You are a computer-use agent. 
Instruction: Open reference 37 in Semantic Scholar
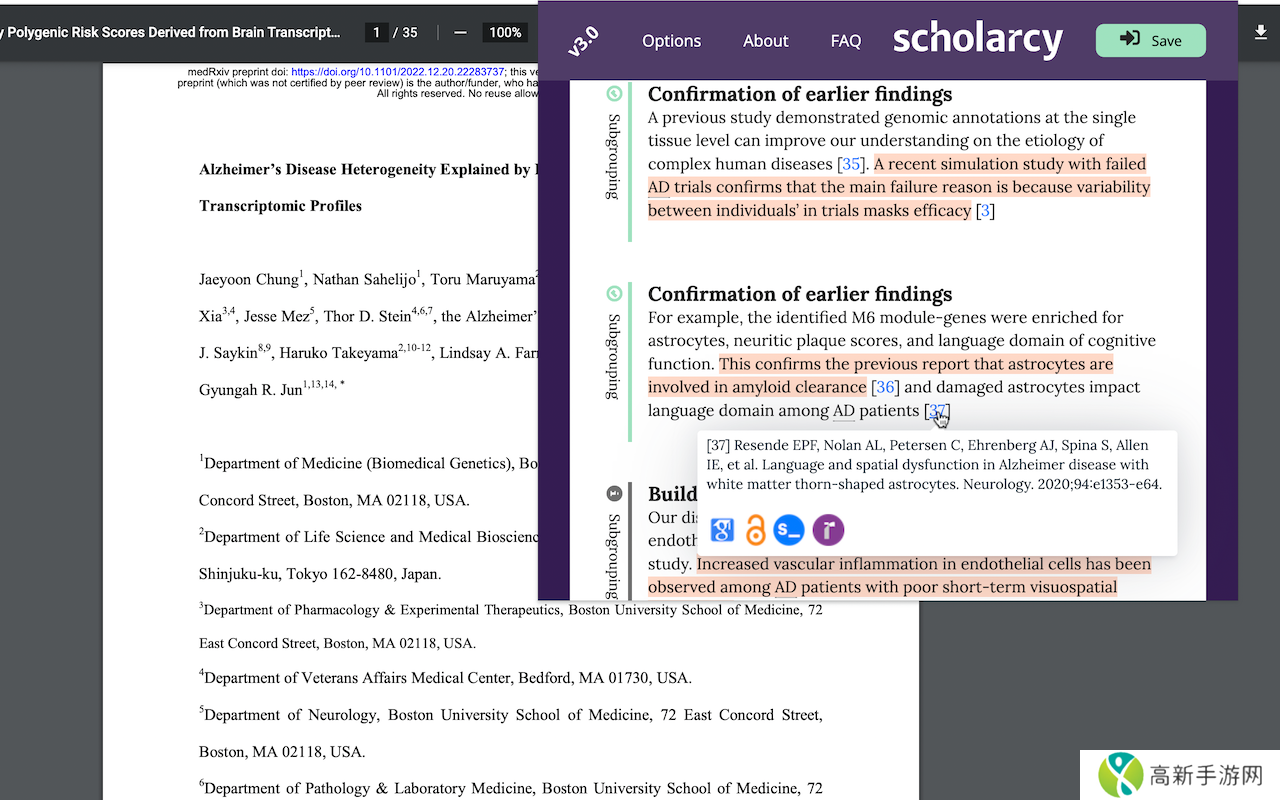tap(789, 530)
